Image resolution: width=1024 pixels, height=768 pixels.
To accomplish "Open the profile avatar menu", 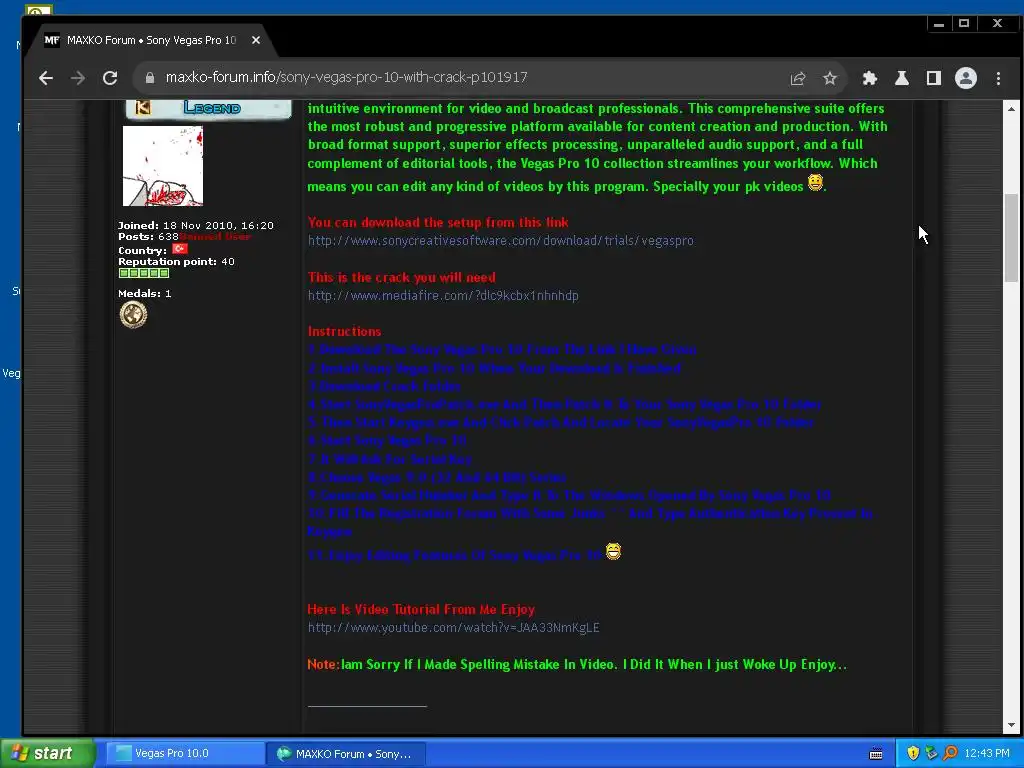I will click(965, 78).
